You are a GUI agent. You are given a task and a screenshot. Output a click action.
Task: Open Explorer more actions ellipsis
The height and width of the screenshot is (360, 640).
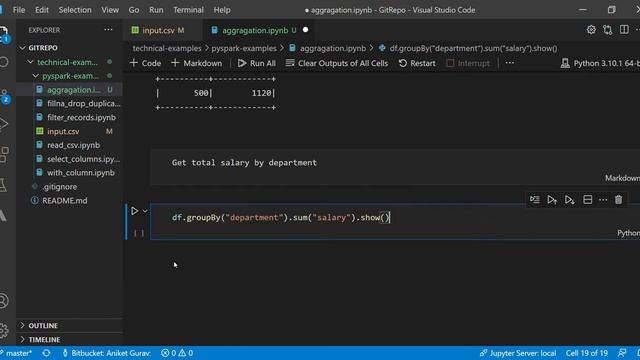pos(108,30)
